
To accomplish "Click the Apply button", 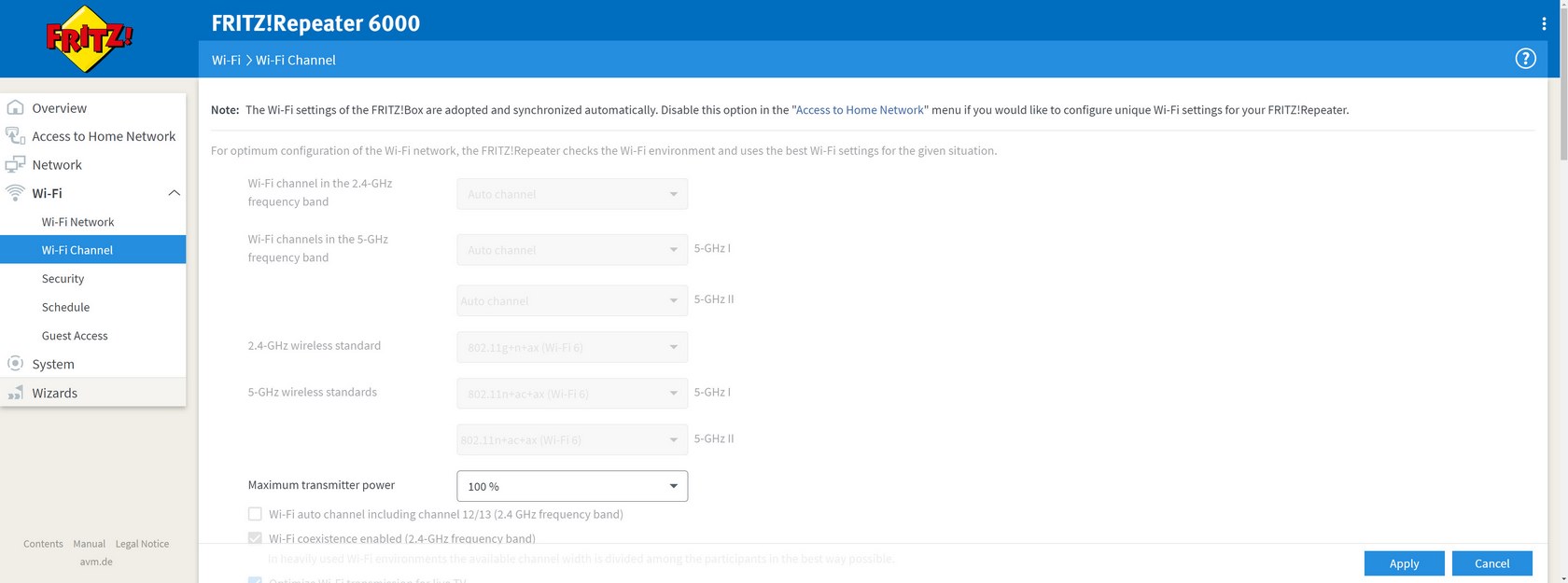I will coord(1404,563).
